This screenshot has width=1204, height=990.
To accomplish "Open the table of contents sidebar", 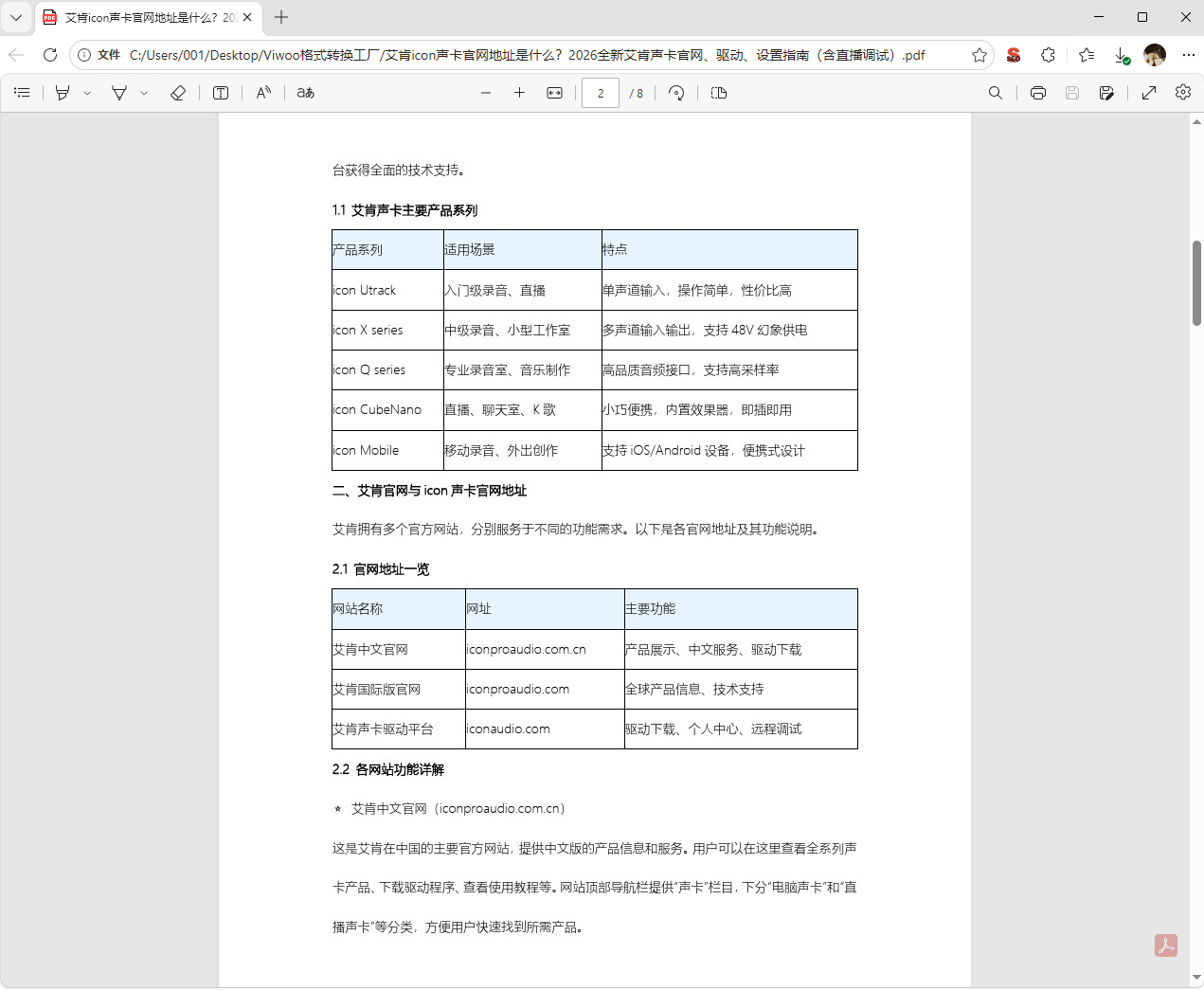I will point(23,93).
